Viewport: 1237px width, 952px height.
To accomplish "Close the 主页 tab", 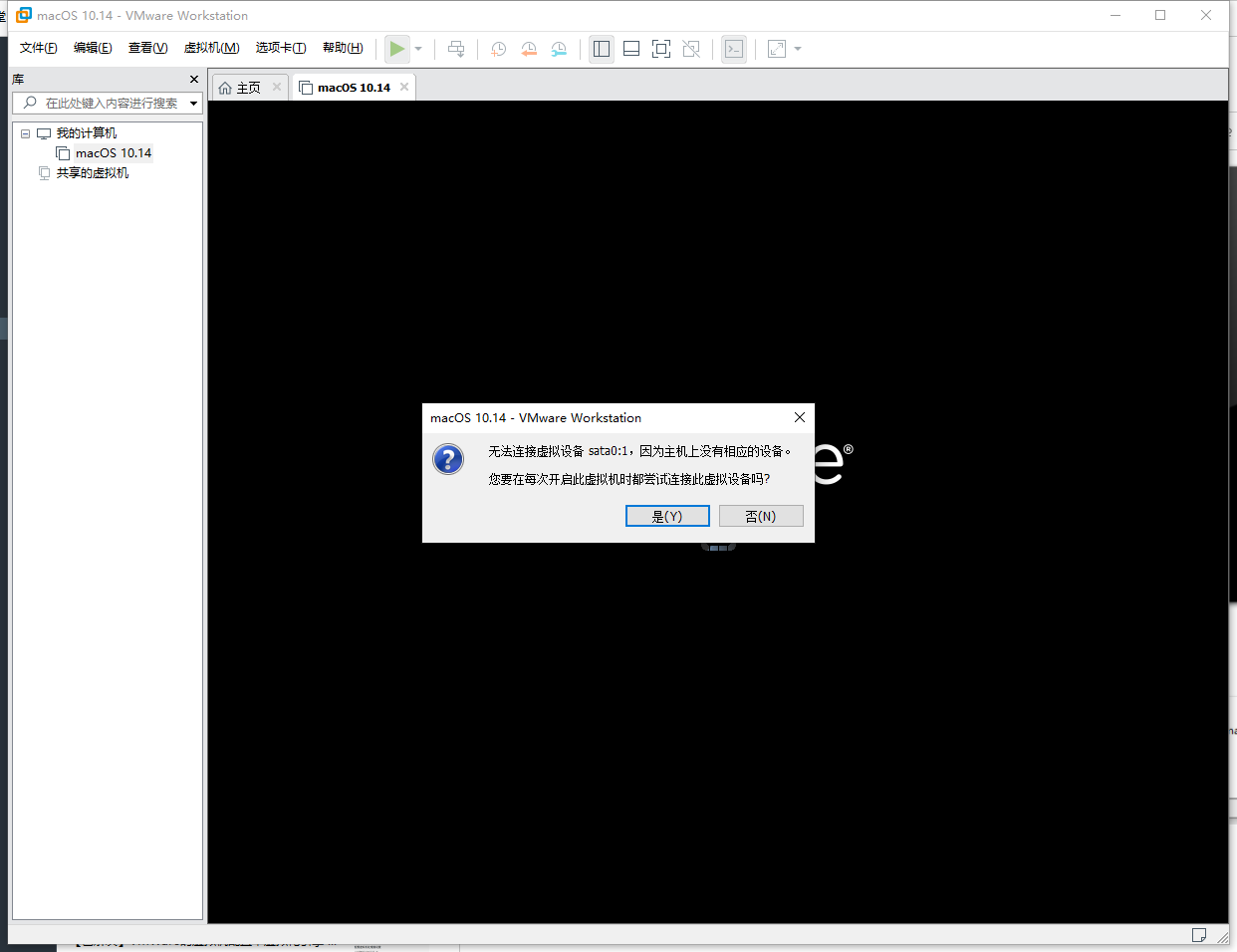I will pos(277,87).
